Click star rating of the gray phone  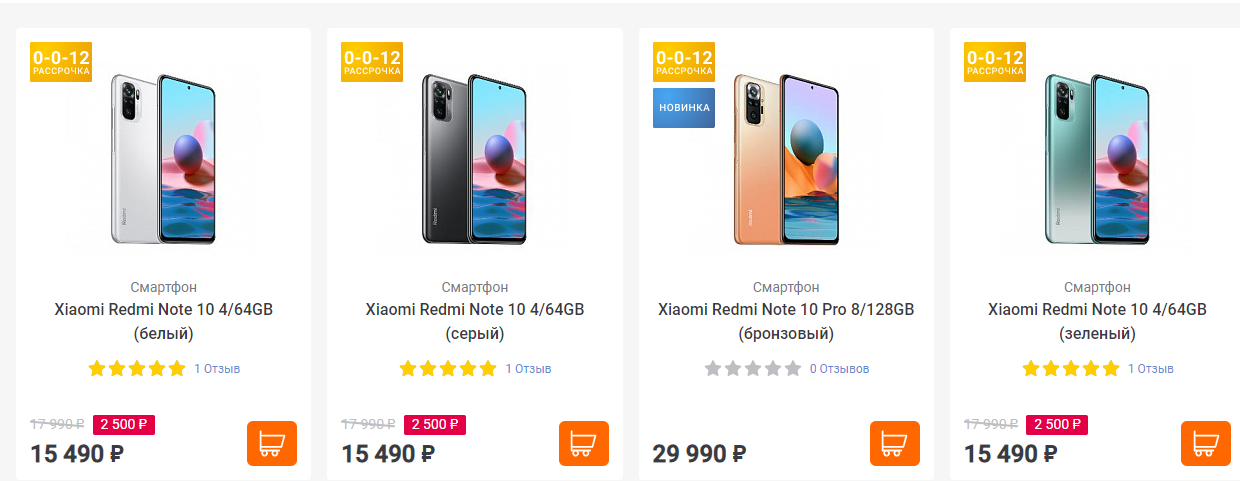(x=448, y=369)
